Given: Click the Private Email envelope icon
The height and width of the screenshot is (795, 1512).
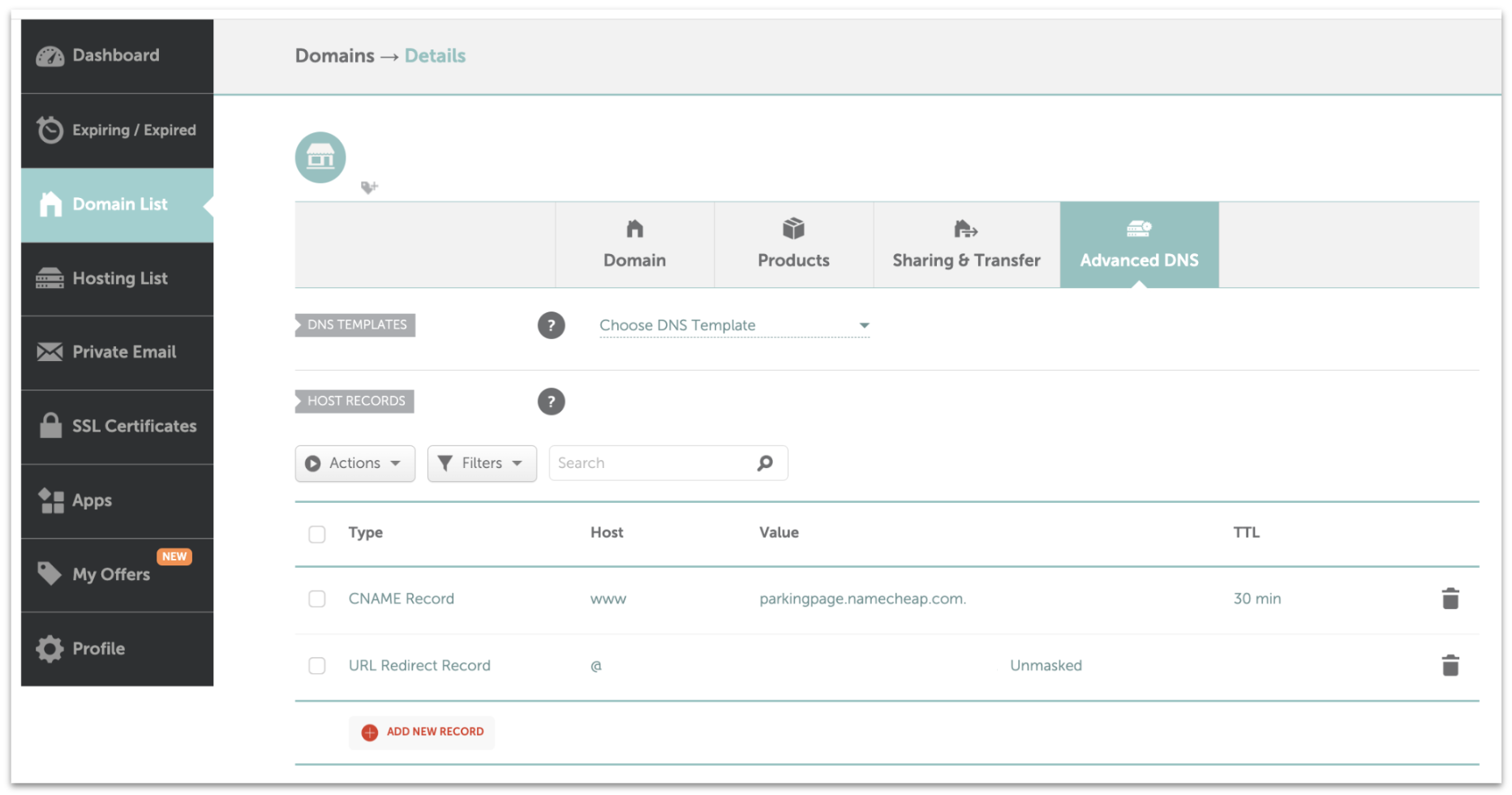Looking at the screenshot, I should point(50,351).
